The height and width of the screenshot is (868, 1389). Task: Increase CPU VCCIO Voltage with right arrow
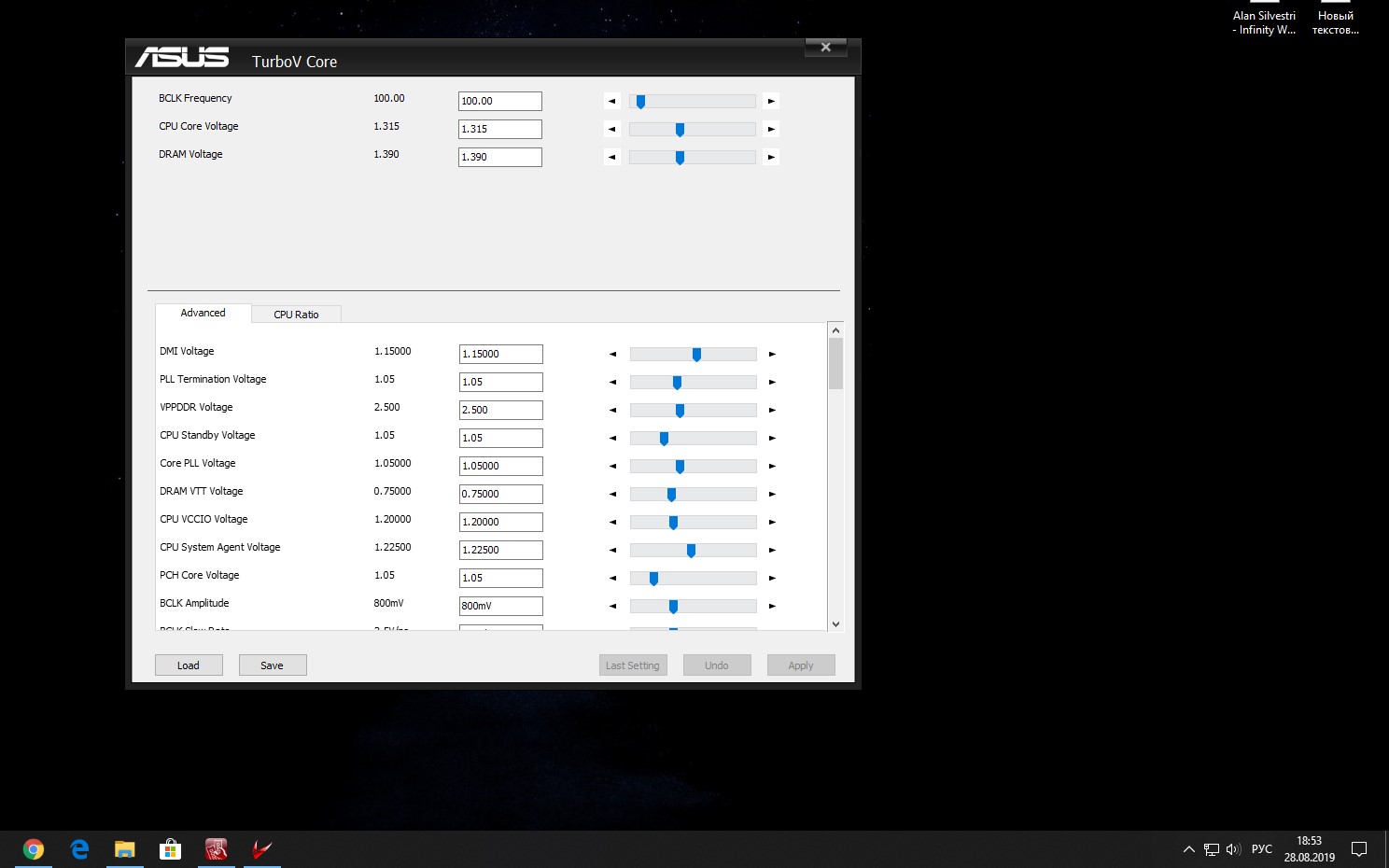point(772,522)
